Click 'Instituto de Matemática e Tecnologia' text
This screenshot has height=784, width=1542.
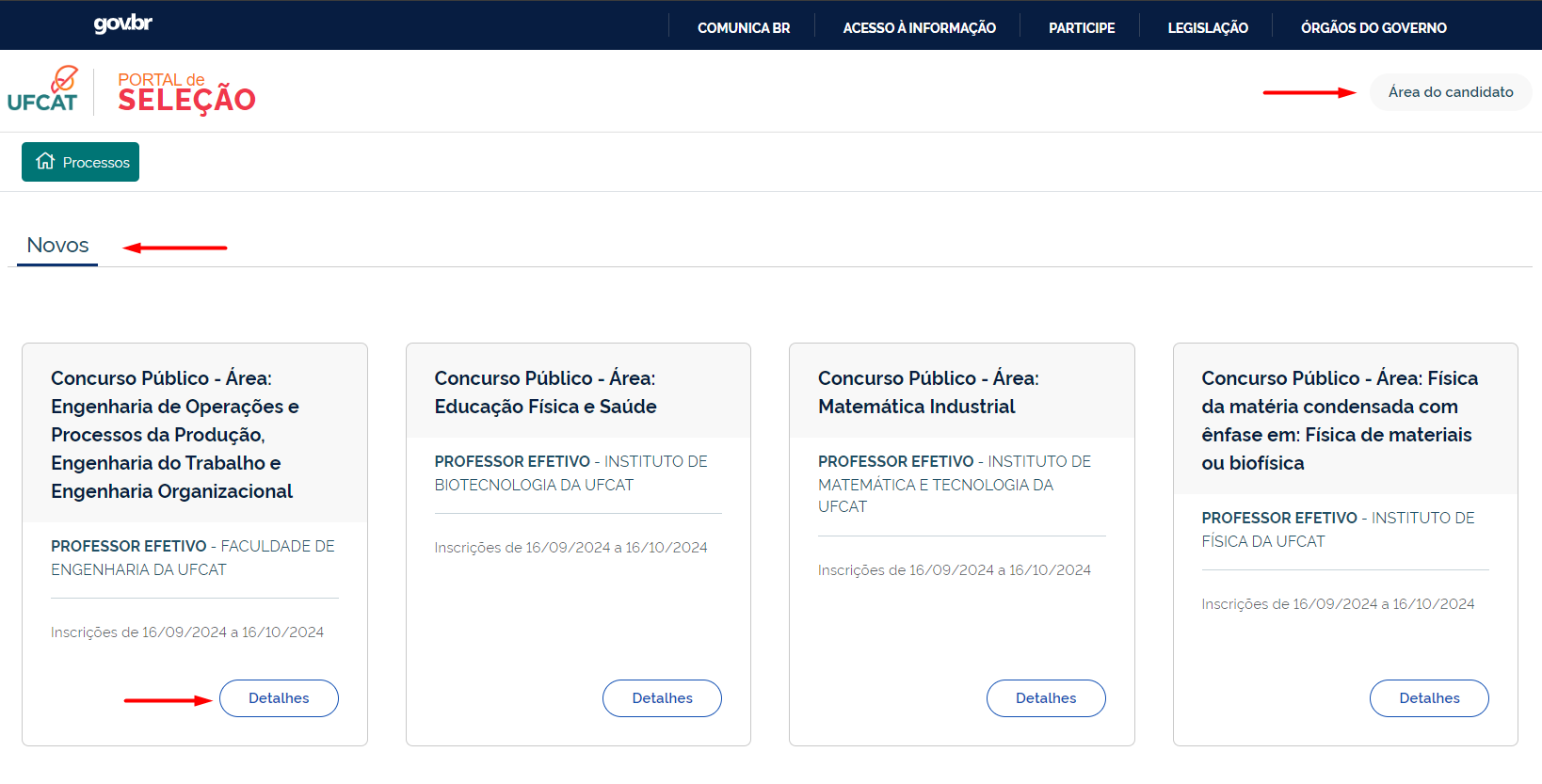[955, 484]
